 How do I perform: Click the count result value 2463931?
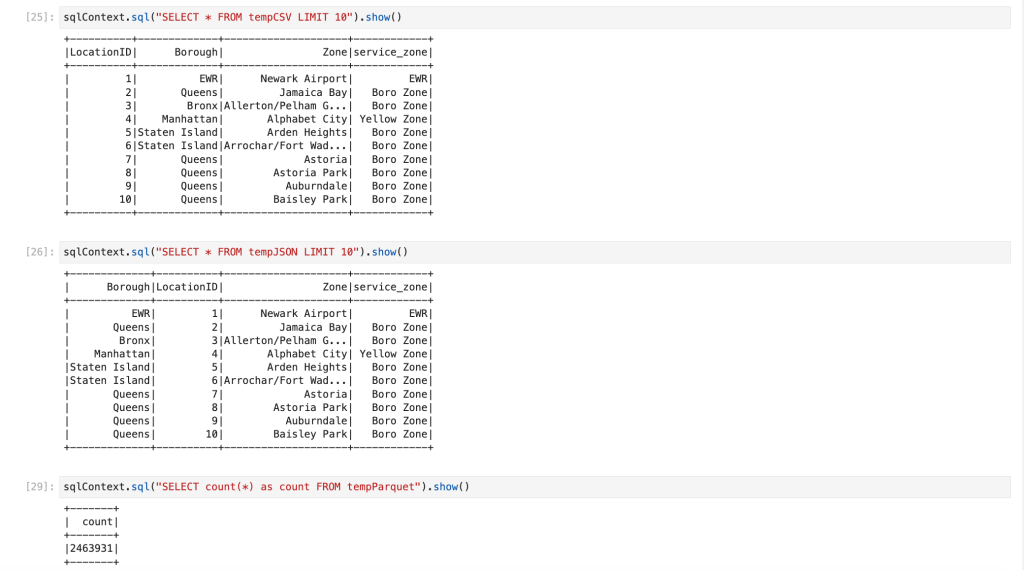91,549
